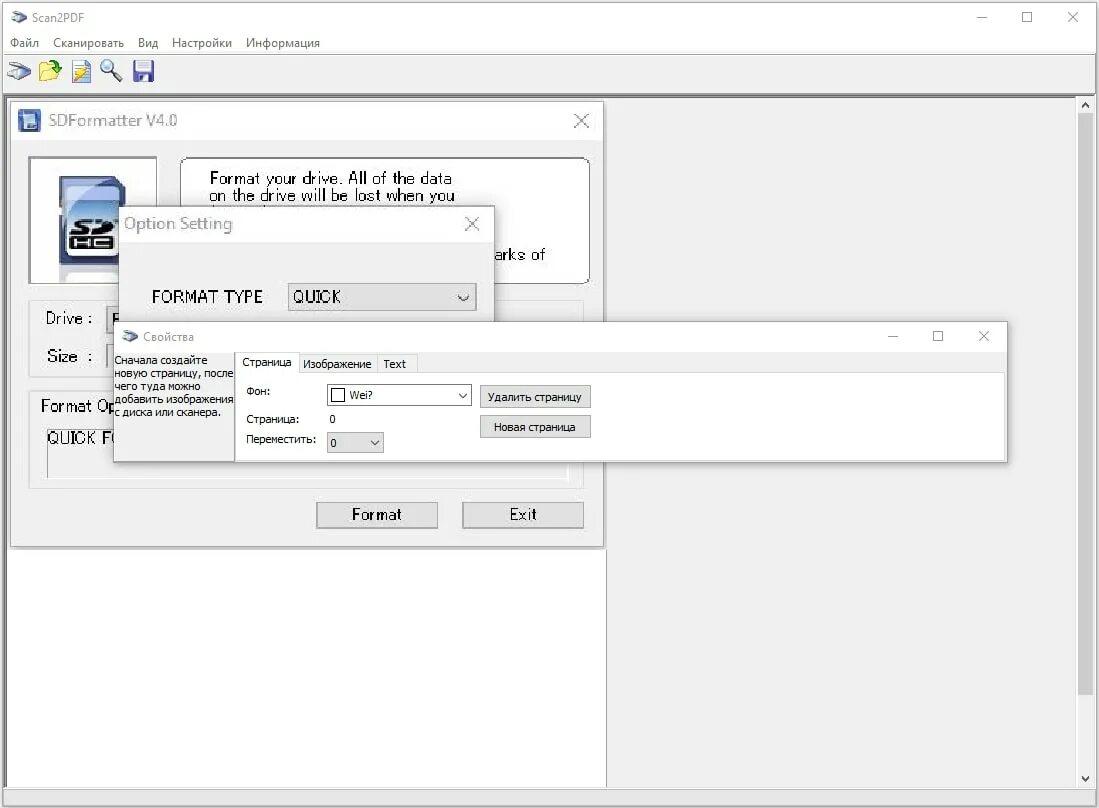Click the edit page notepad toolbar icon
This screenshot has height=808, width=1099.
click(x=81, y=71)
